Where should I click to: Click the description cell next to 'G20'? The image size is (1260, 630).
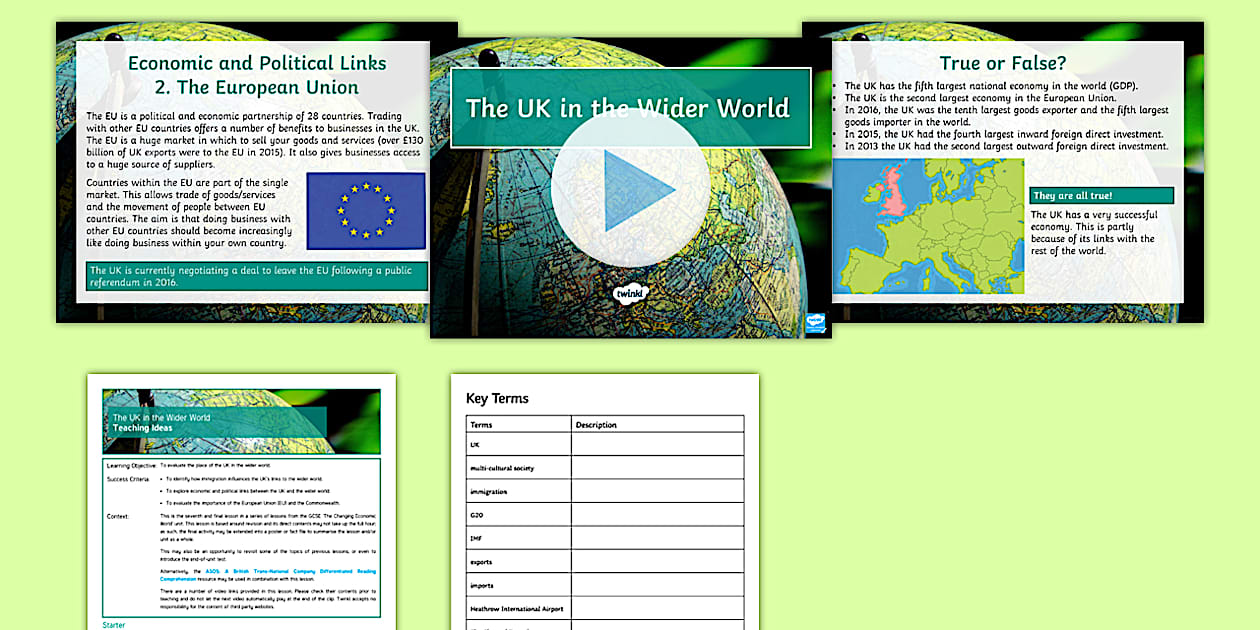coord(658,513)
